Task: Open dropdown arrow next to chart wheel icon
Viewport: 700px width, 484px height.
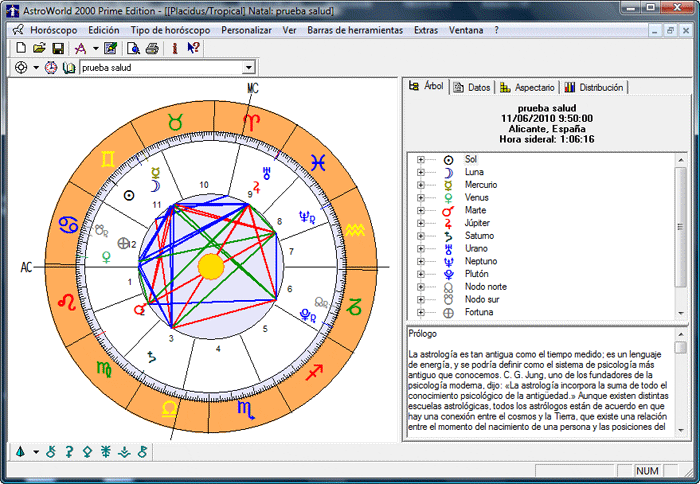Action: tap(36, 68)
